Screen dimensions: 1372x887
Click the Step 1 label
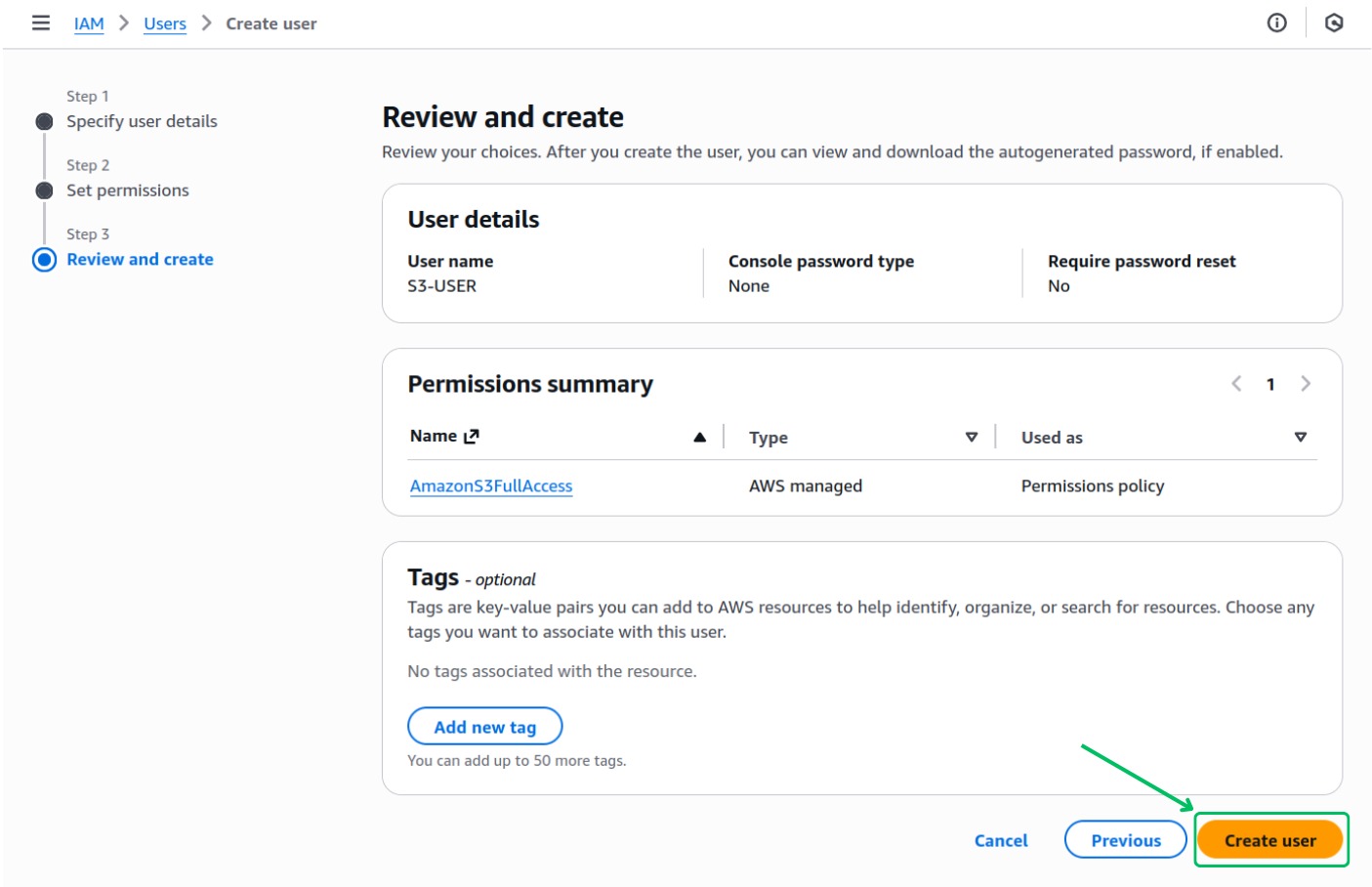coord(88,96)
